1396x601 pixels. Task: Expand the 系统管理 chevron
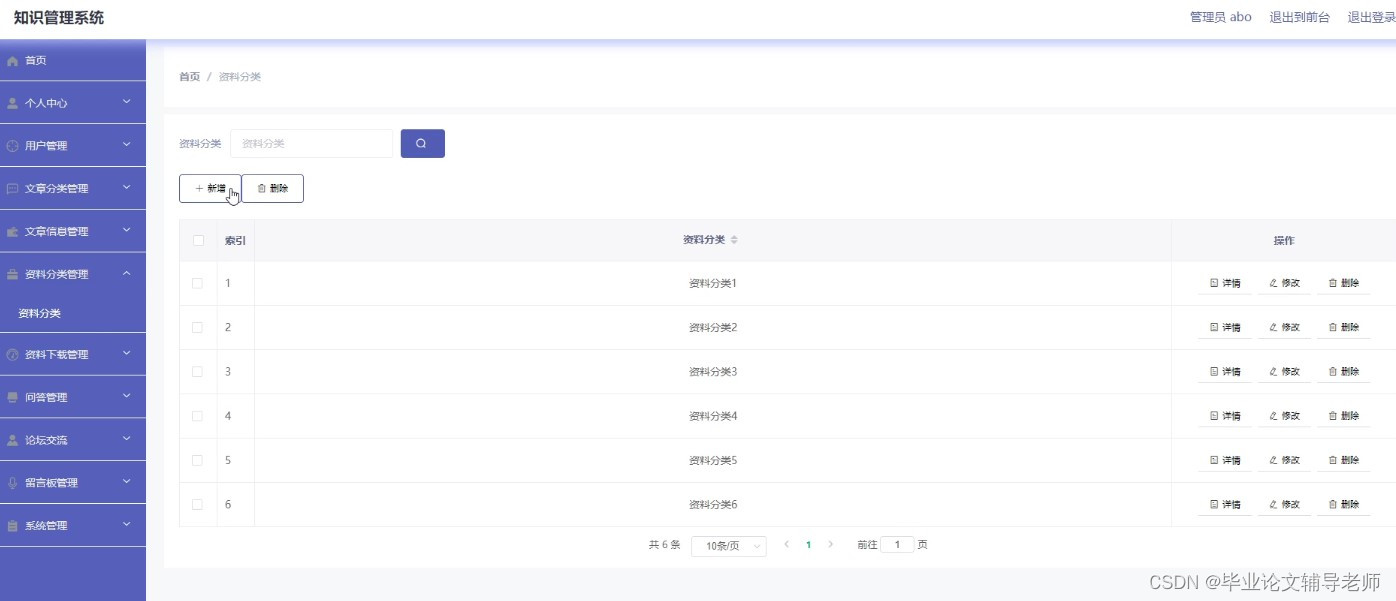tap(127, 524)
